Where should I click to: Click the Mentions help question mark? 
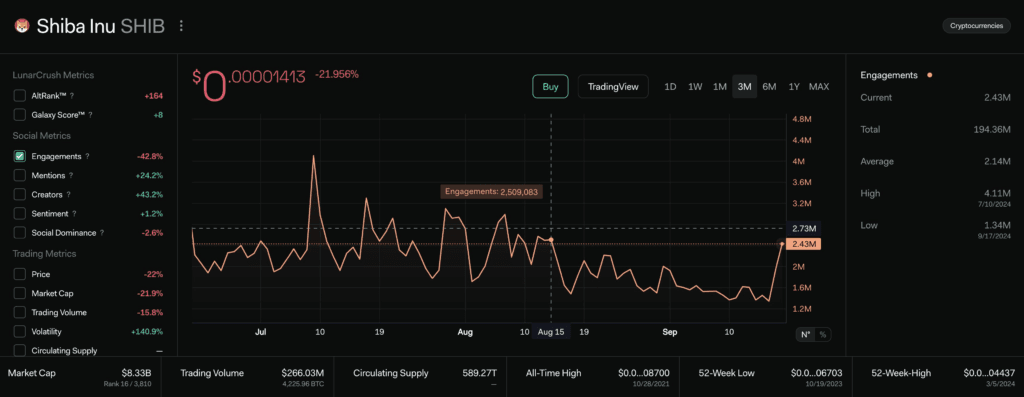(x=71, y=176)
